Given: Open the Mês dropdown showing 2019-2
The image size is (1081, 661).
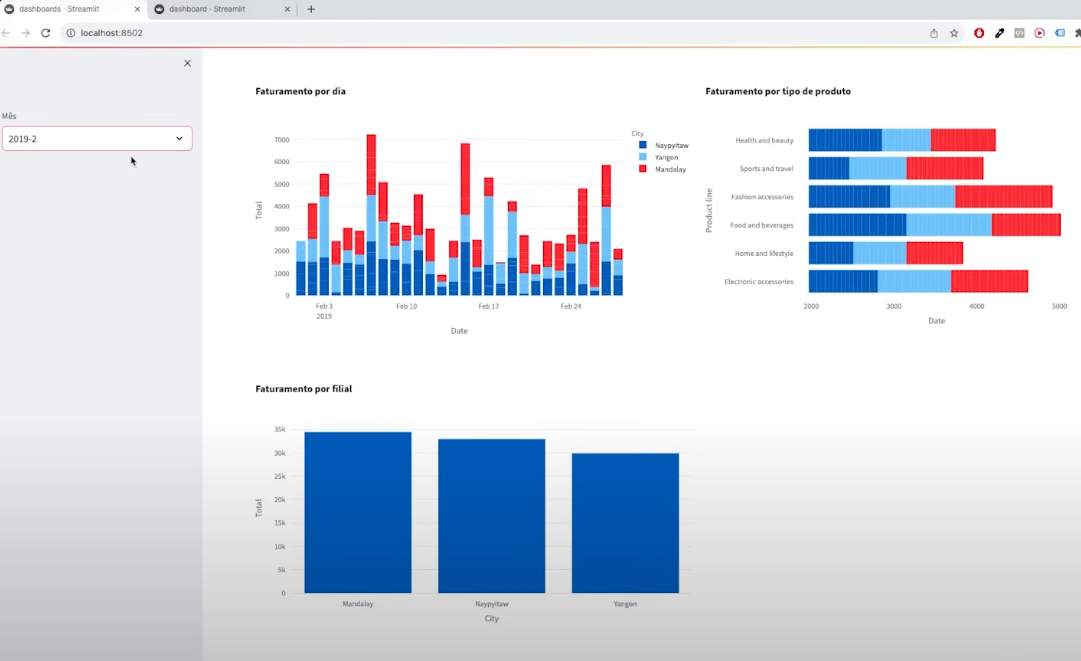Looking at the screenshot, I should [97, 139].
